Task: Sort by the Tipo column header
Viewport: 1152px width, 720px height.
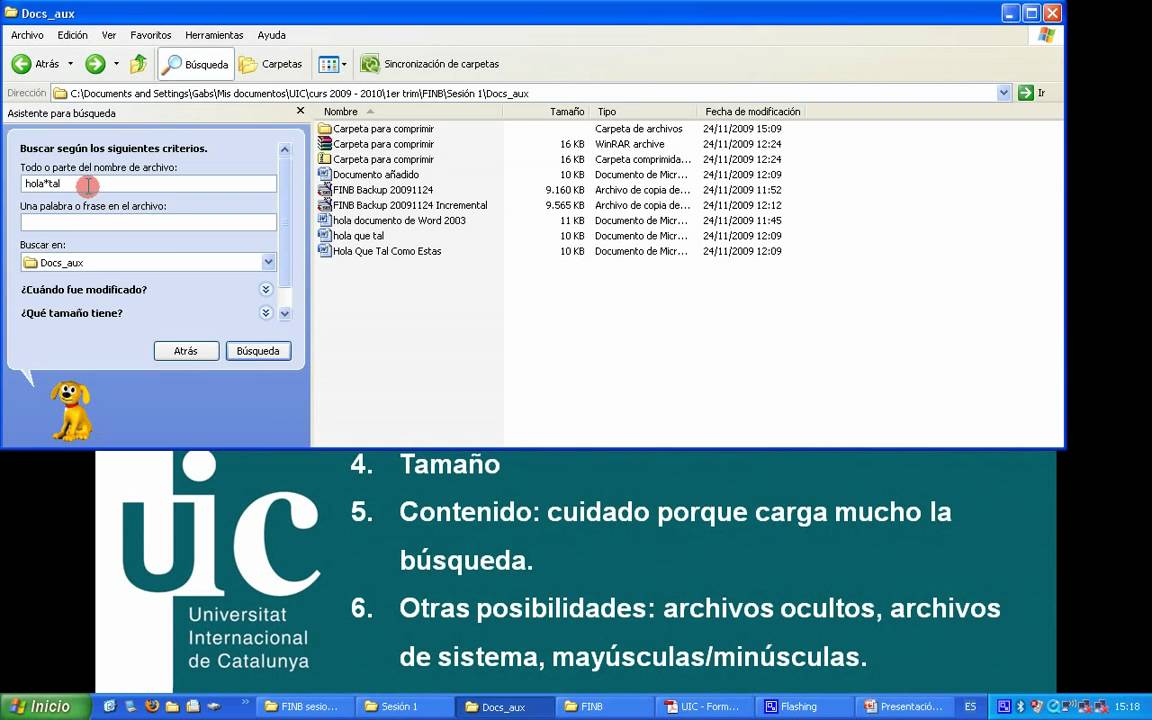Action: coord(642,112)
